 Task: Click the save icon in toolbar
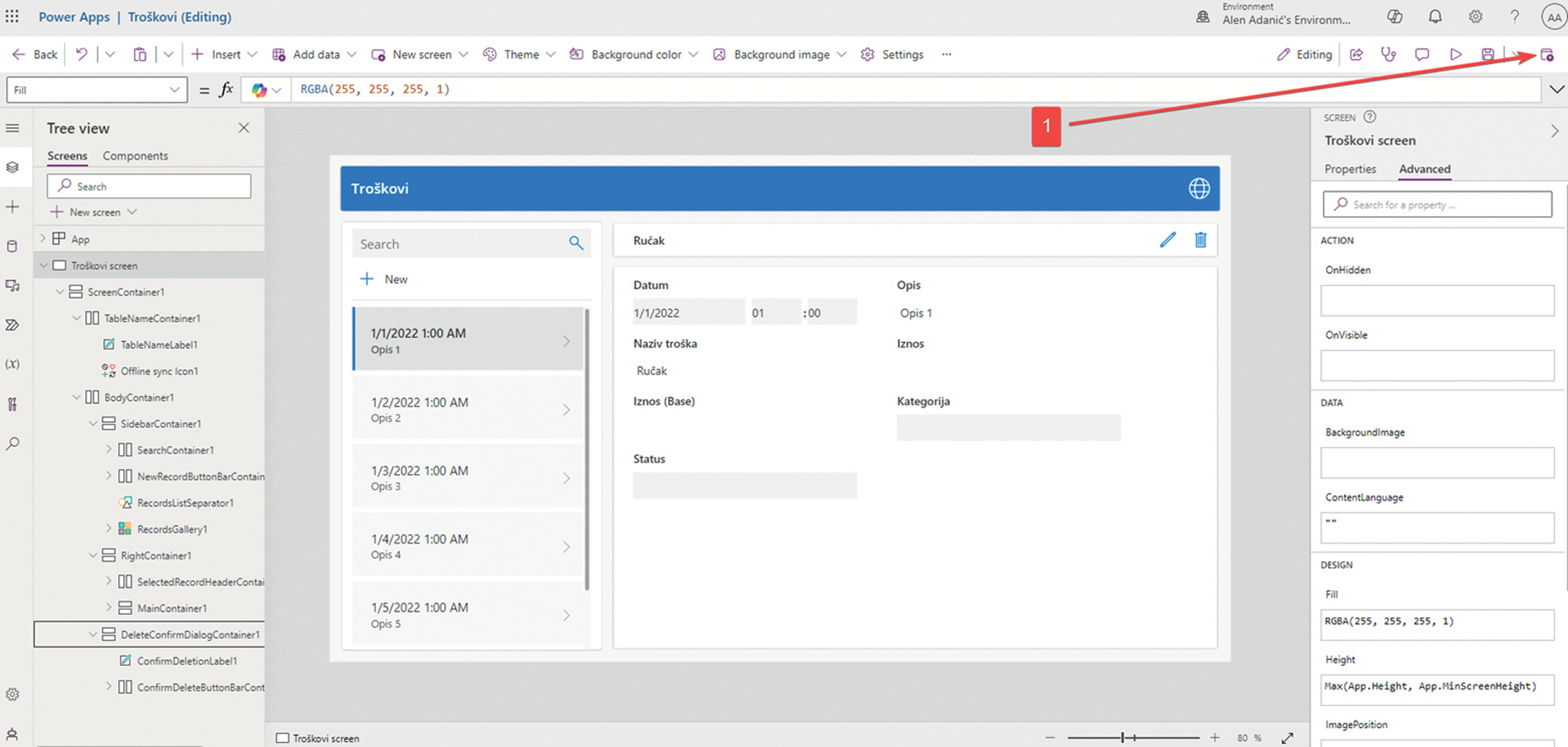coord(1488,55)
